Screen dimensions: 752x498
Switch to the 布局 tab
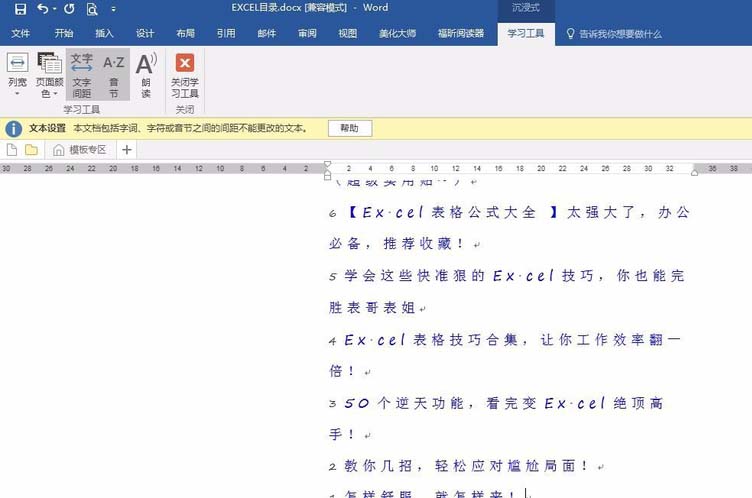[186, 34]
